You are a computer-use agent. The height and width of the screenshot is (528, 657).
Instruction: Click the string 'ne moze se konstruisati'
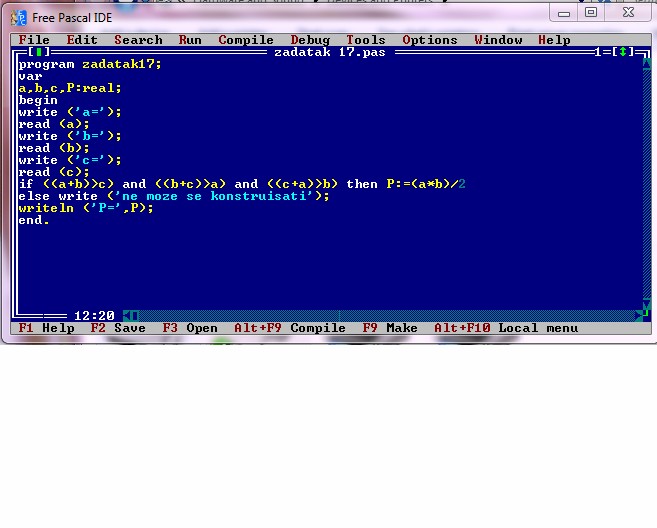(214, 196)
